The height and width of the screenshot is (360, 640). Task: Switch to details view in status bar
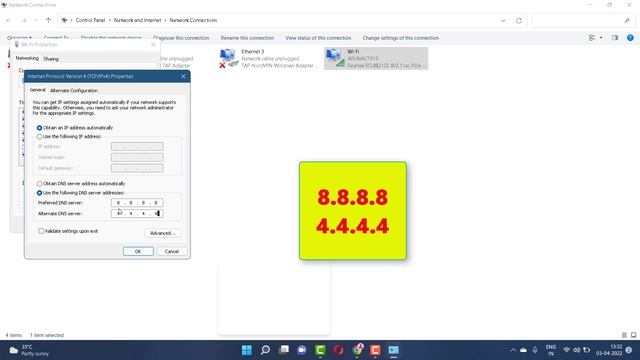tap(624, 335)
